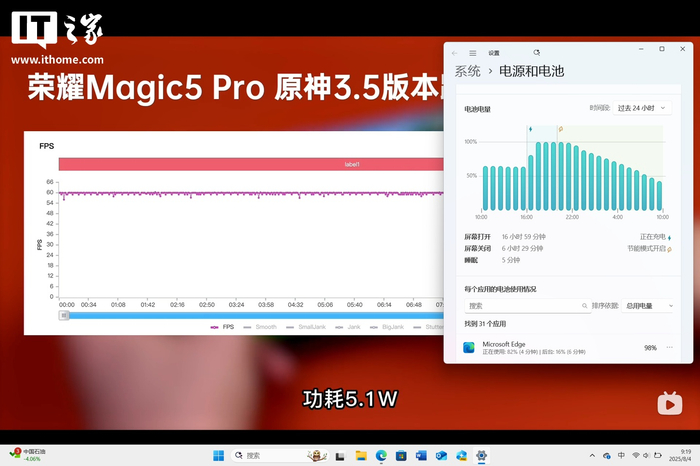Open Microsoft Store from the taskbar
700x466 pixels.
point(401,456)
